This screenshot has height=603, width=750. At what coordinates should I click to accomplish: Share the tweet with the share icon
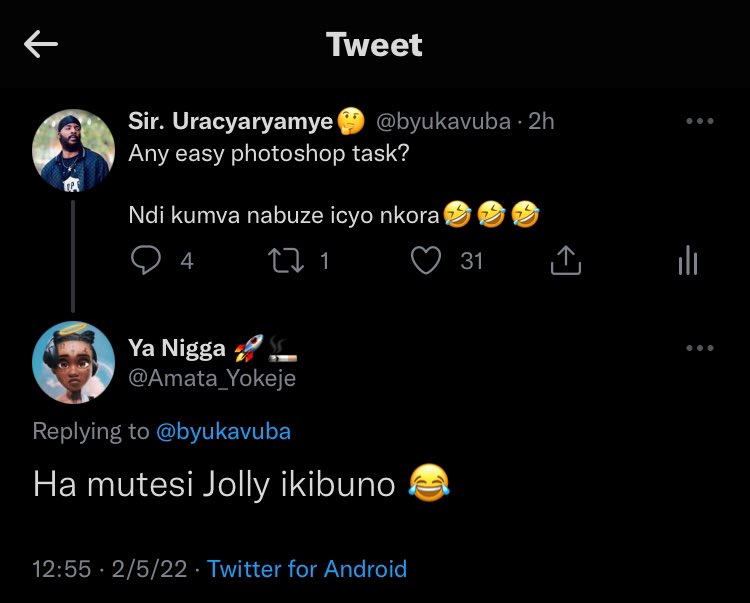point(565,261)
